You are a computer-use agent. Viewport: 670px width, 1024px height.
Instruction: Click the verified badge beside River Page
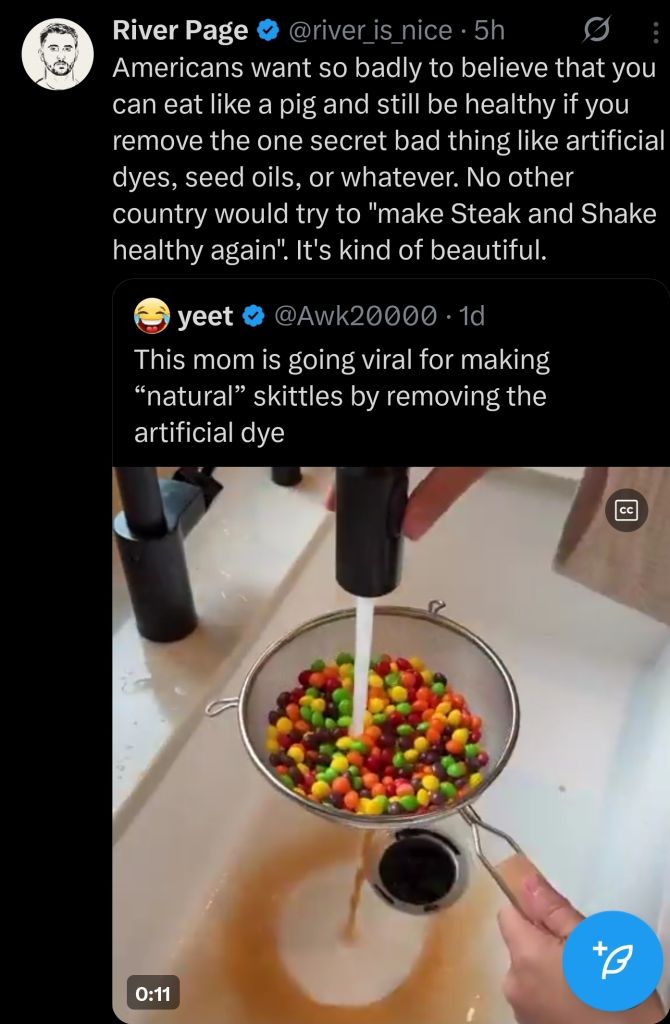pyautogui.click(x=267, y=31)
